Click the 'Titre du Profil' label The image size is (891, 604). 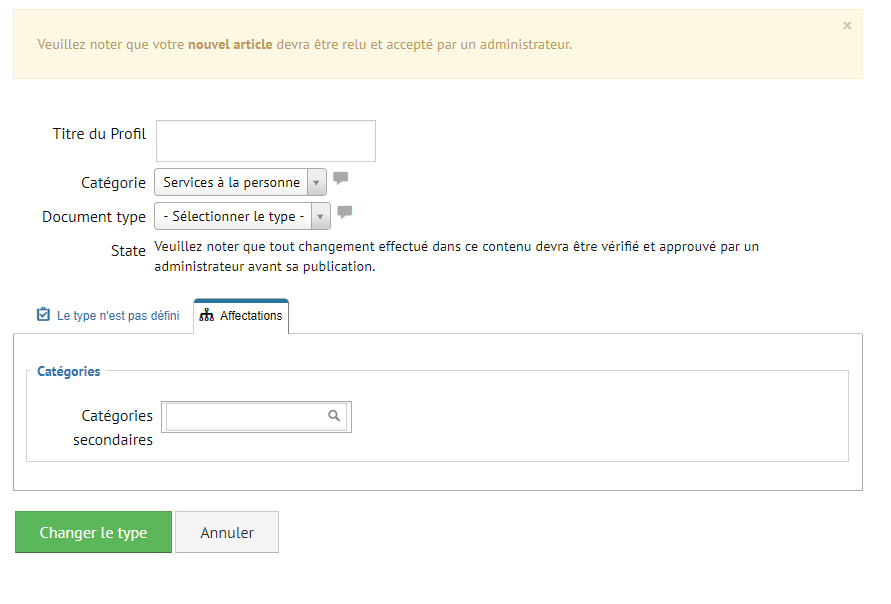(99, 134)
